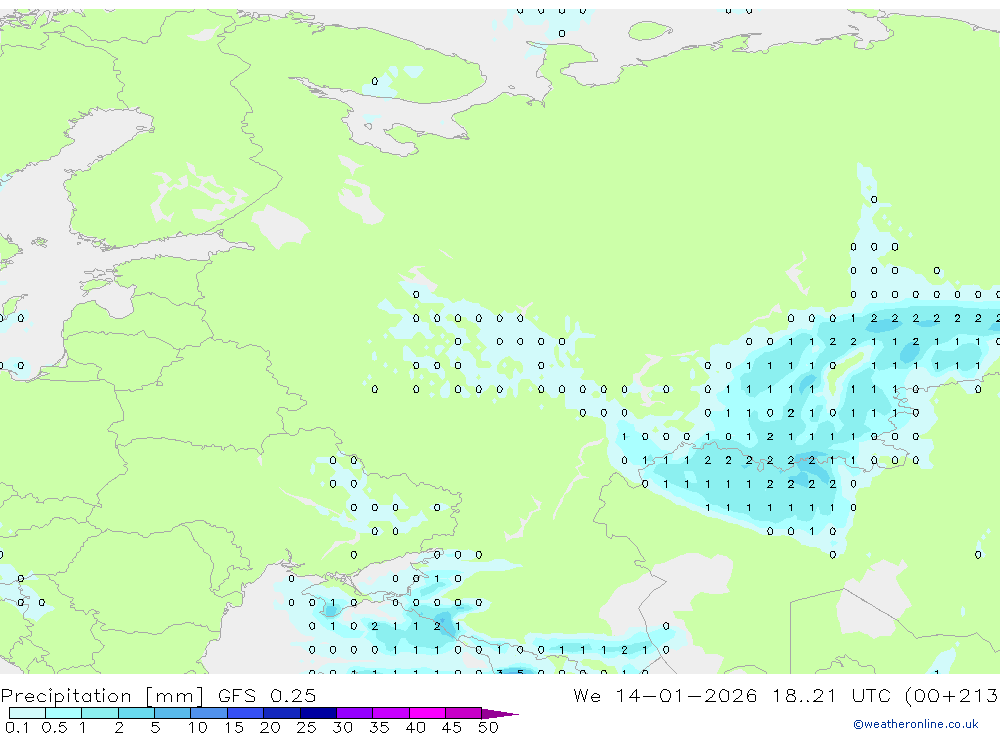Viewport: 1000px width, 733px height.
Task: Click the 'We' weekday label in footer
Action: tap(587, 695)
